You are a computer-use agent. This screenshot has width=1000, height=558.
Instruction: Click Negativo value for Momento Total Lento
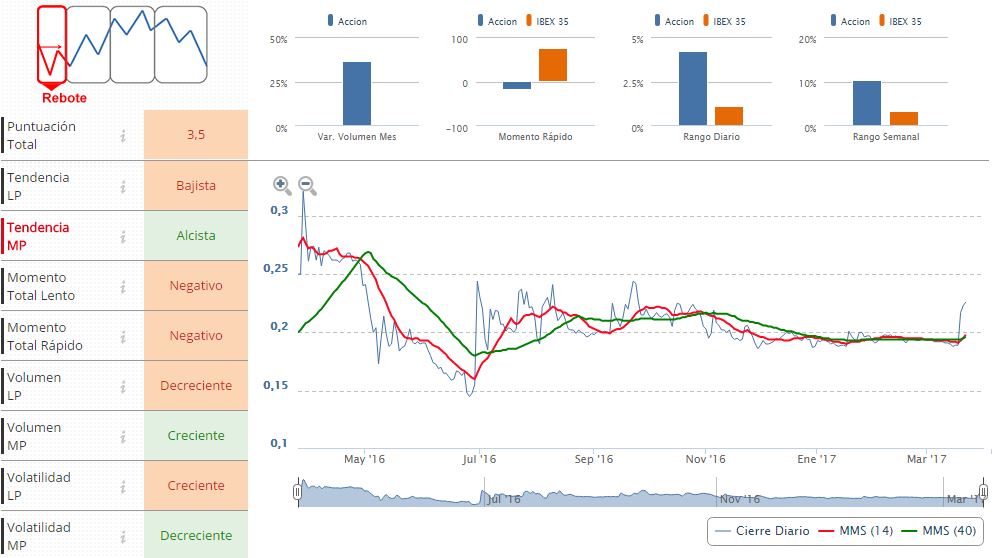196,286
